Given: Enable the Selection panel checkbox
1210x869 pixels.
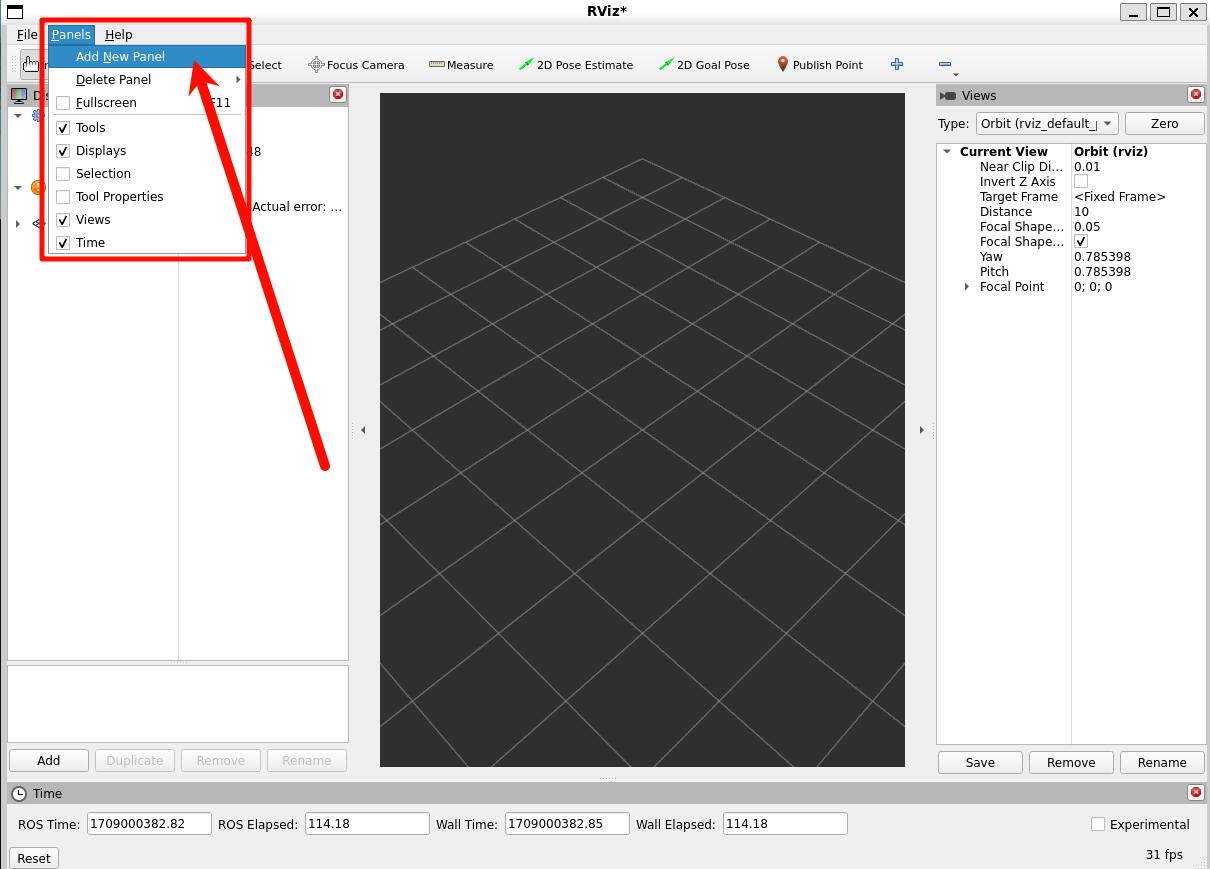Looking at the screenshot, I should (63, 174).
